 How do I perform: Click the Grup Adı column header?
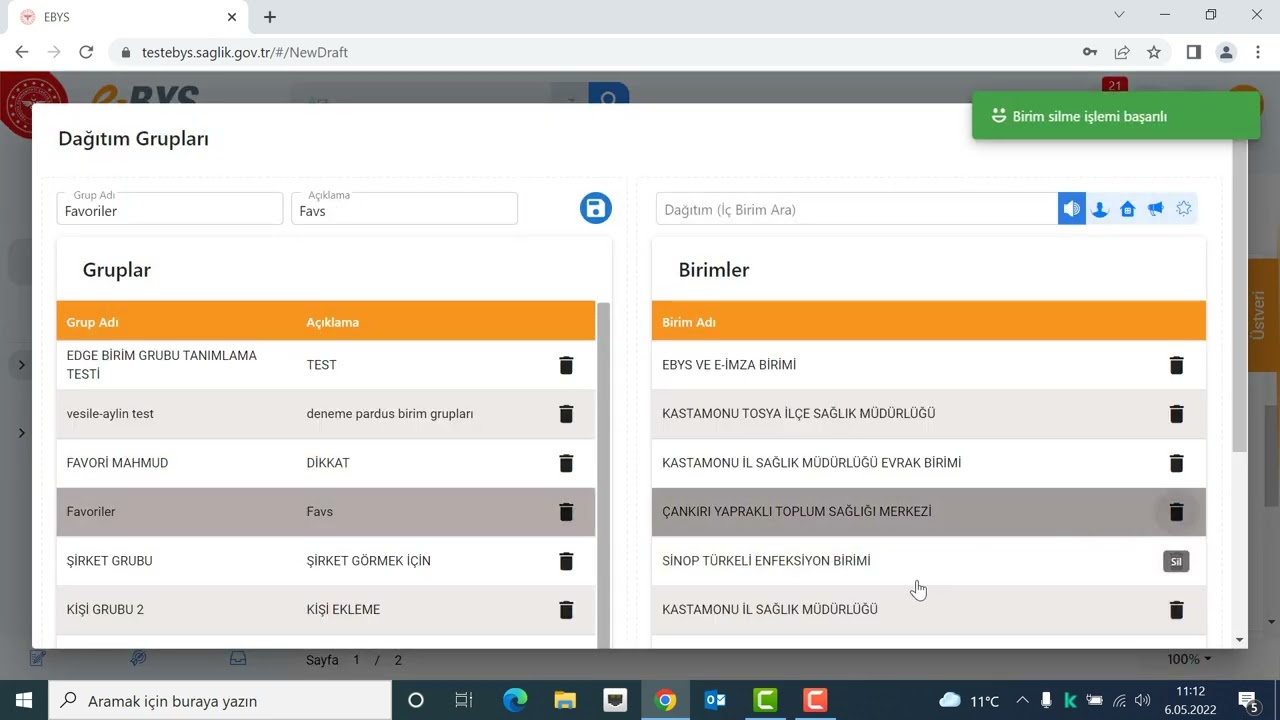93,322
